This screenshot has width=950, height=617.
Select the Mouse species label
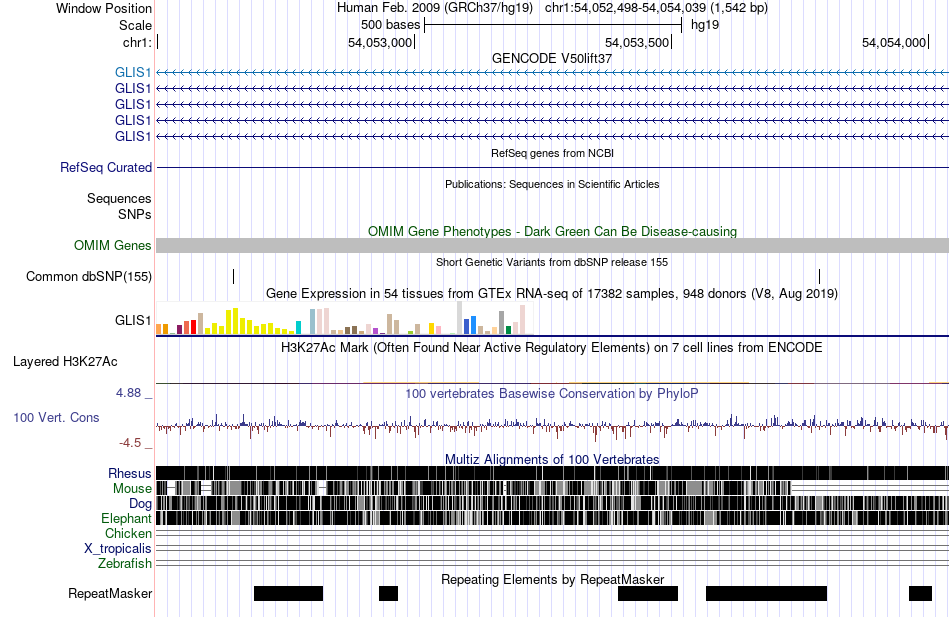pyautogui.click(x=132, y=489)
